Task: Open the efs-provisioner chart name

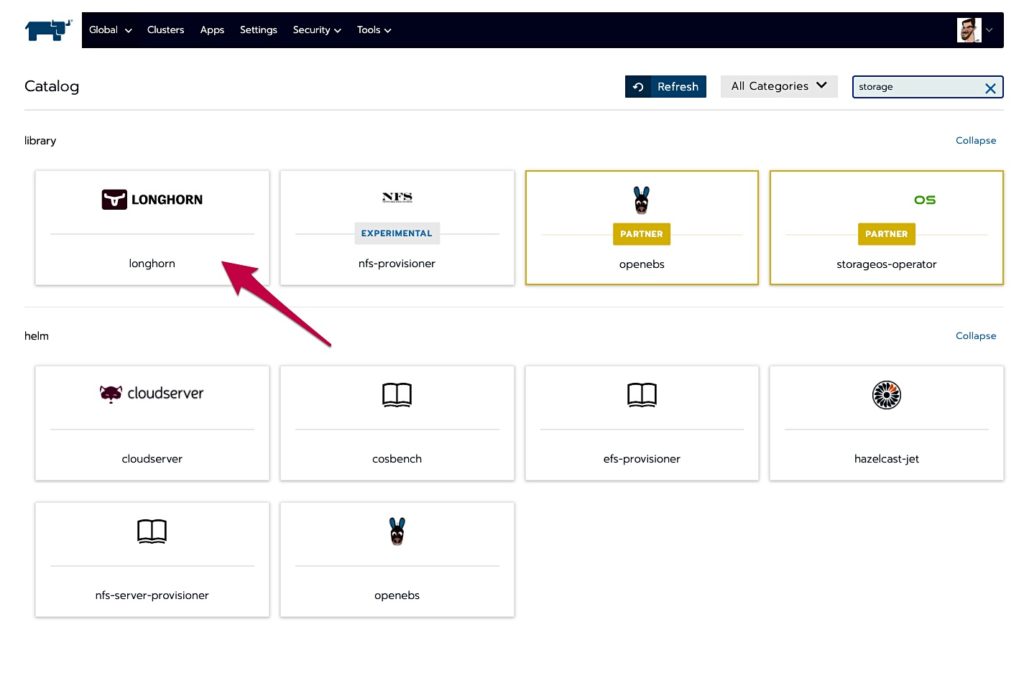Action: coord(641,458)
